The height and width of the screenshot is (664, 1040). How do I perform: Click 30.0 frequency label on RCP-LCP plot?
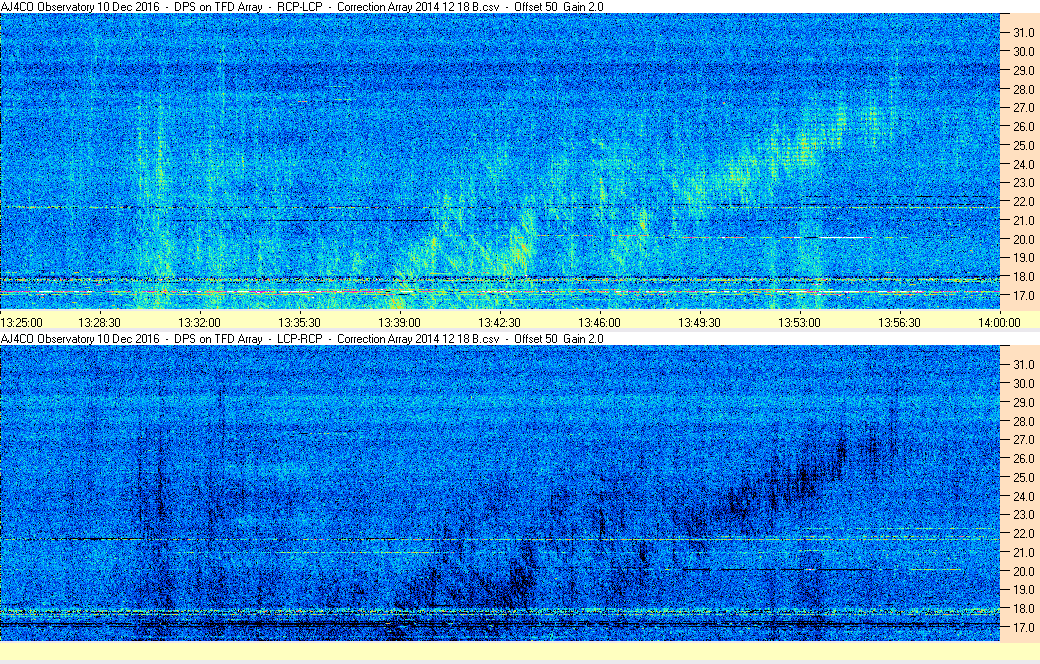[x=1023, y=51]
